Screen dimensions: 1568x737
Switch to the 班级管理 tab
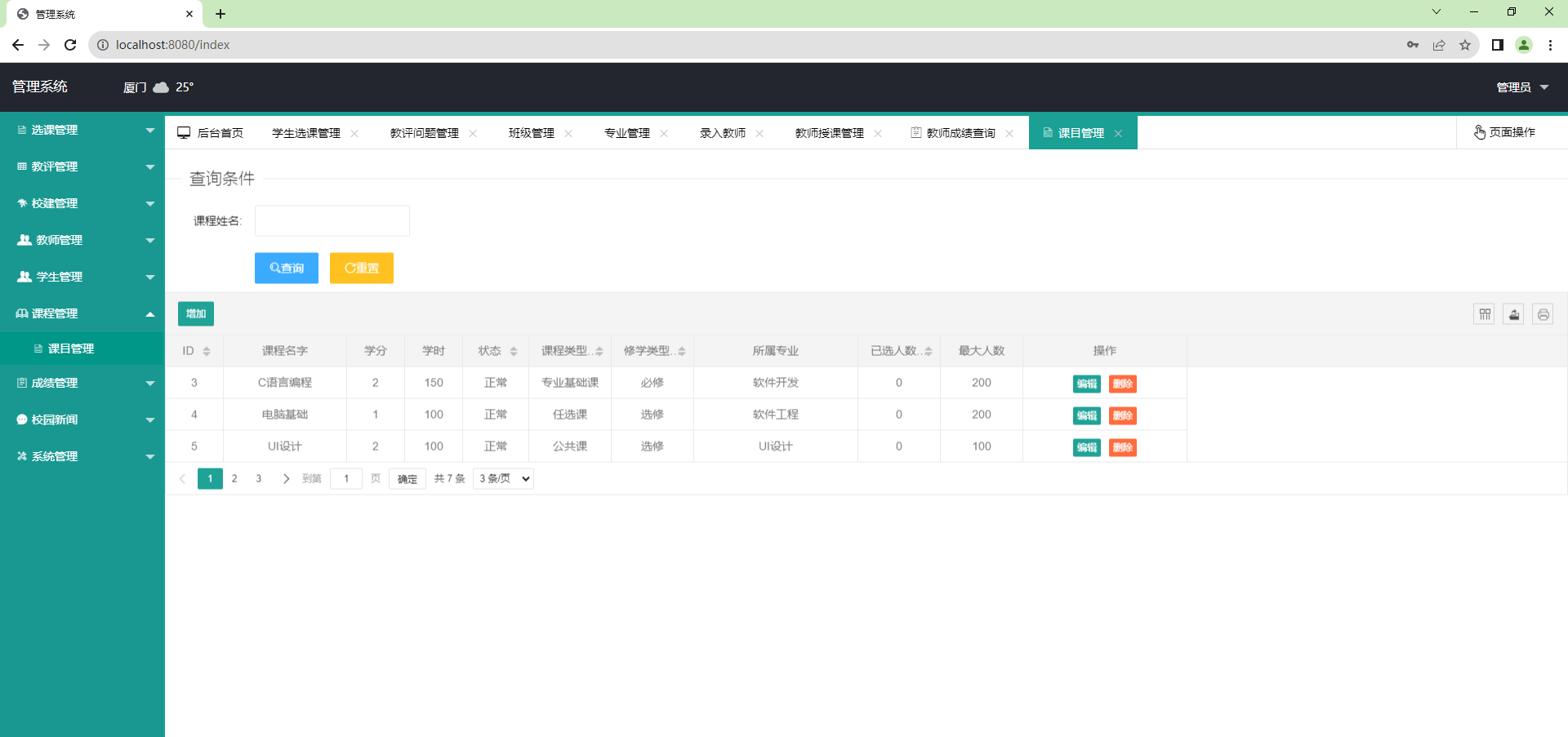click(x=531, y=132)
